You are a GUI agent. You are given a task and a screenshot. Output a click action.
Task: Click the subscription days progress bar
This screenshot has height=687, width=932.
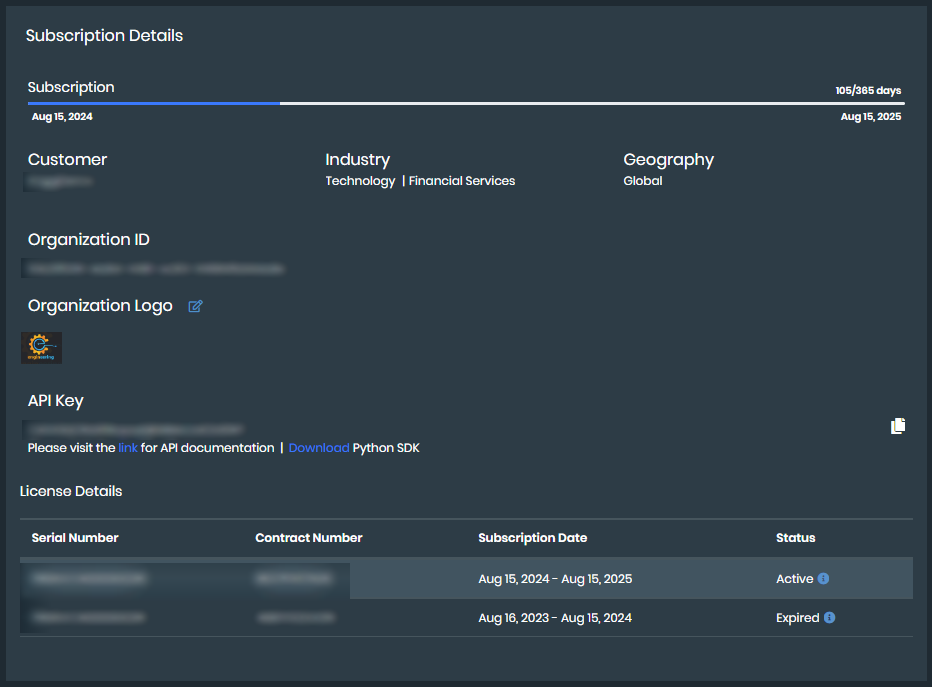tap(466, 102)
